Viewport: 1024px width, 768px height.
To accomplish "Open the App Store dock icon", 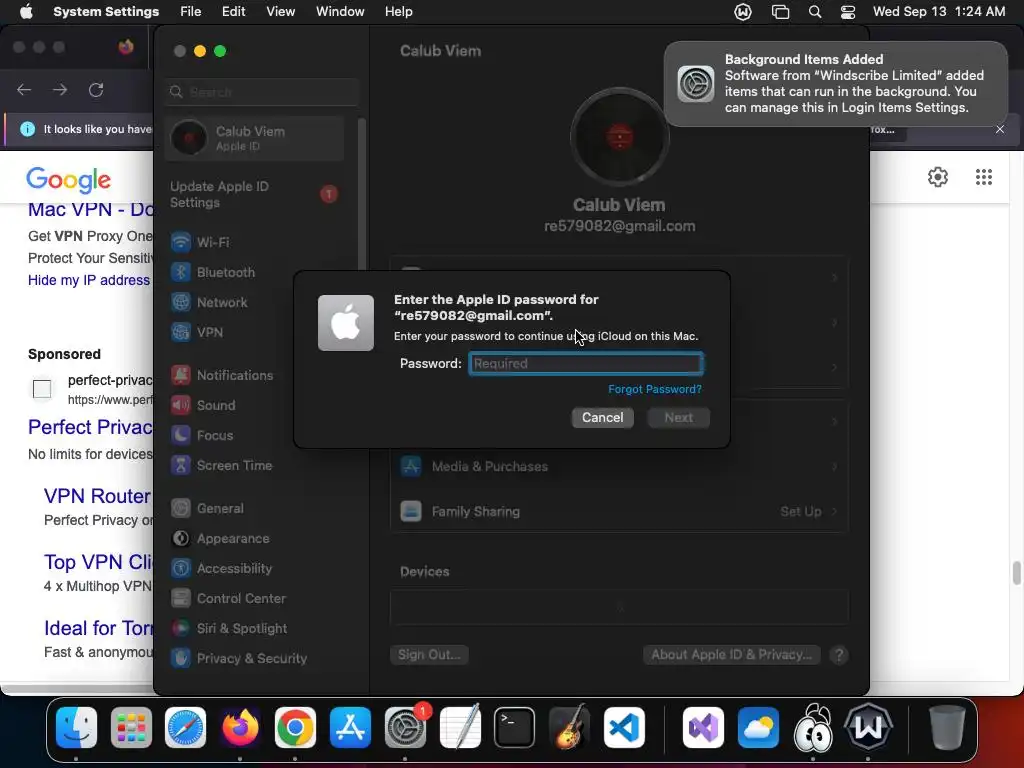I will [351, 727].
